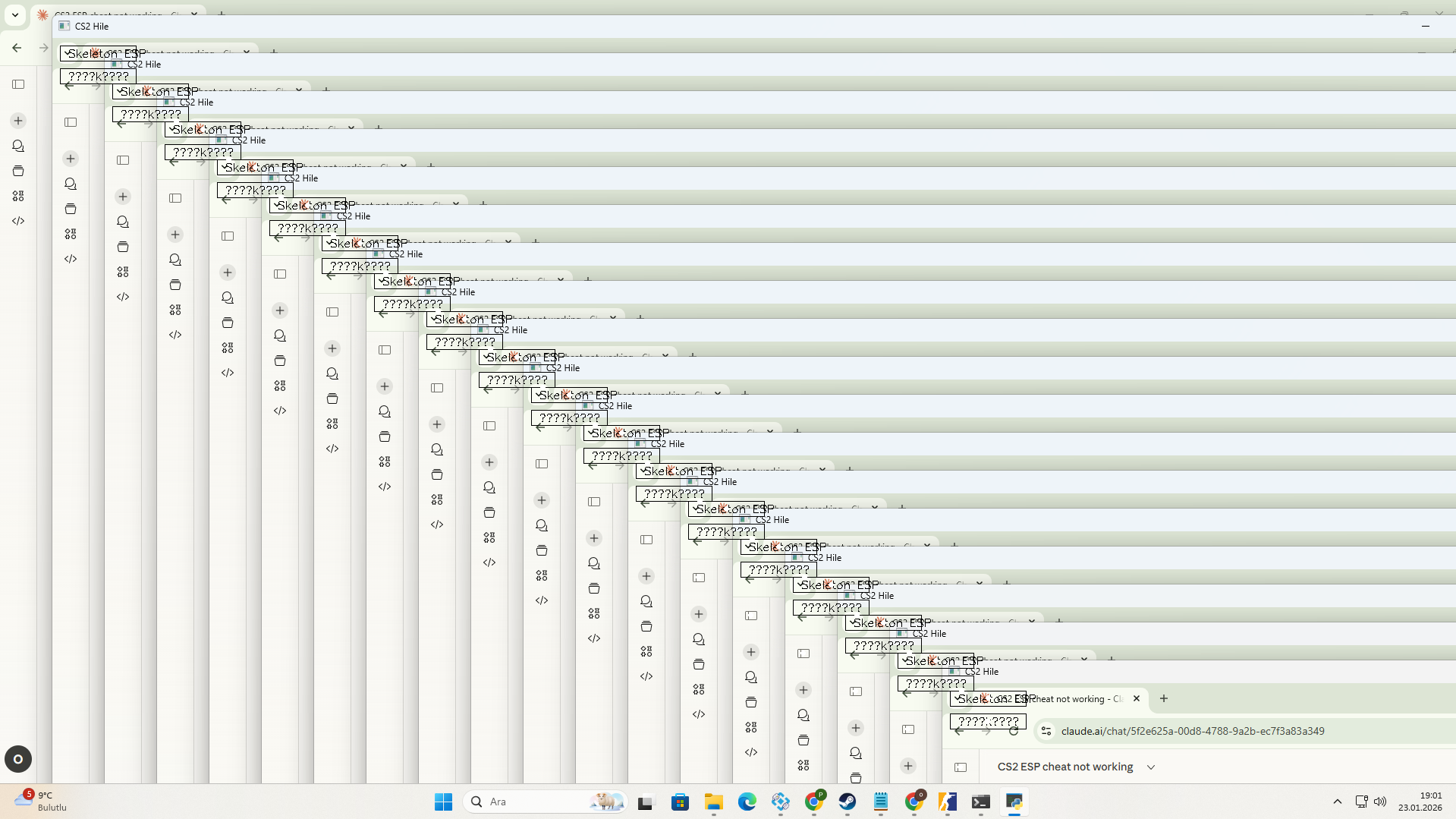The height and width of the screenshot is (819, 1456).
Task: Focus the "Ara" taskbar search box
Action: [546, 802]
